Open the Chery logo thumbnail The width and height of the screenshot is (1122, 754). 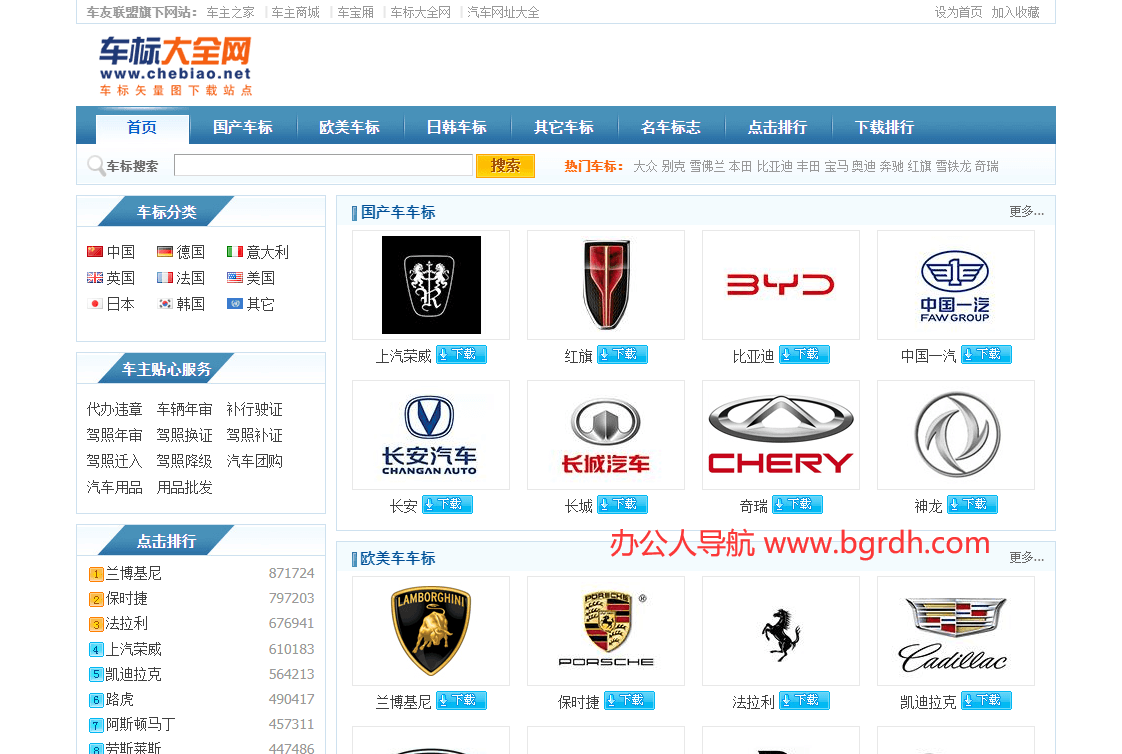780,435
